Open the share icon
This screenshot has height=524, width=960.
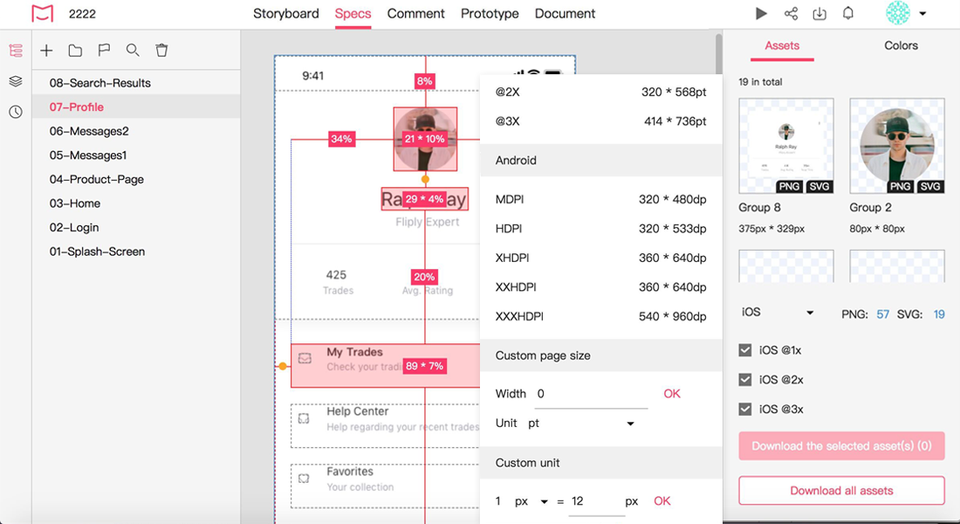pos(791,13)
